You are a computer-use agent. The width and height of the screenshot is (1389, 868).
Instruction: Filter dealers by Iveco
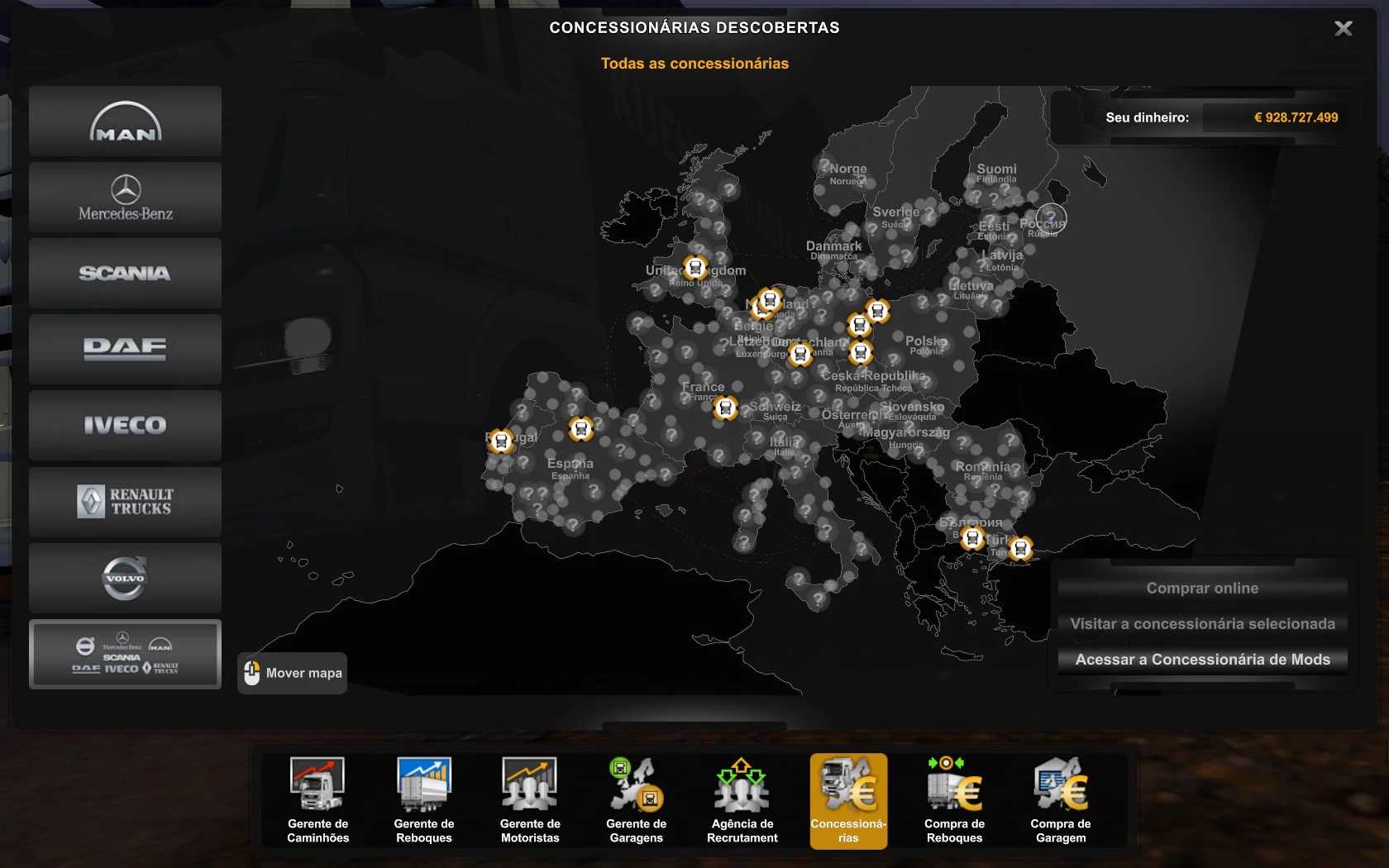(x=125, y=425)
